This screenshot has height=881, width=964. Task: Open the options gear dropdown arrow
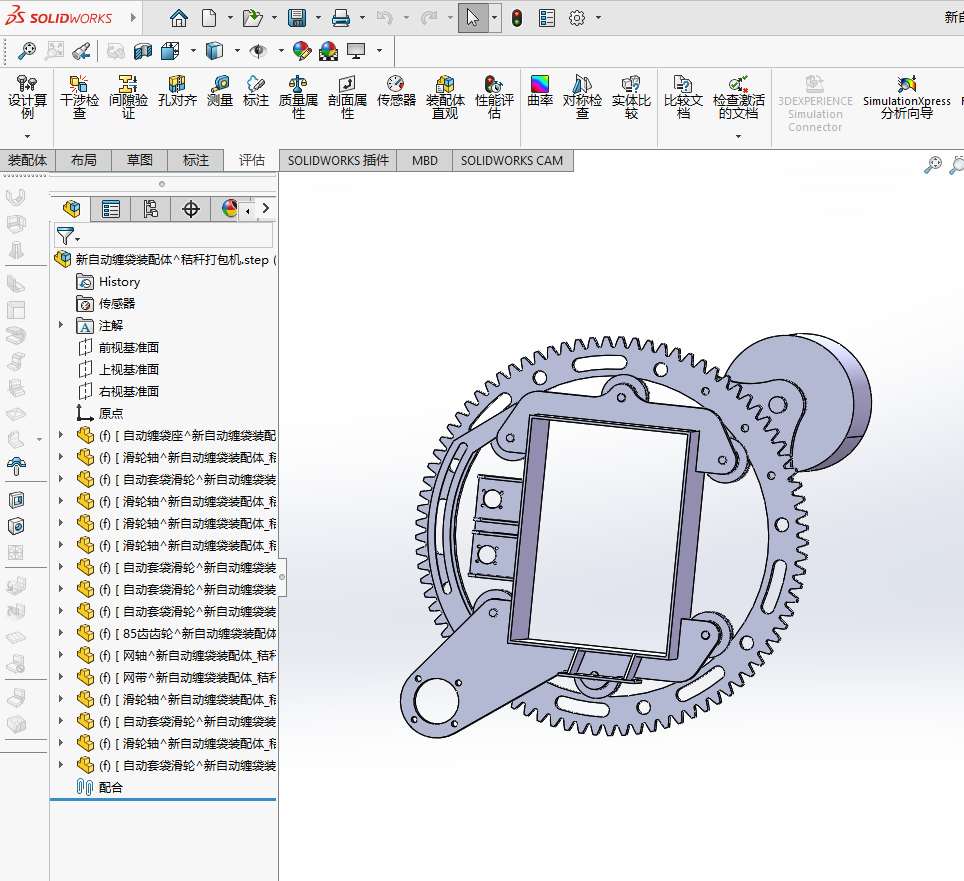(598, 18)
